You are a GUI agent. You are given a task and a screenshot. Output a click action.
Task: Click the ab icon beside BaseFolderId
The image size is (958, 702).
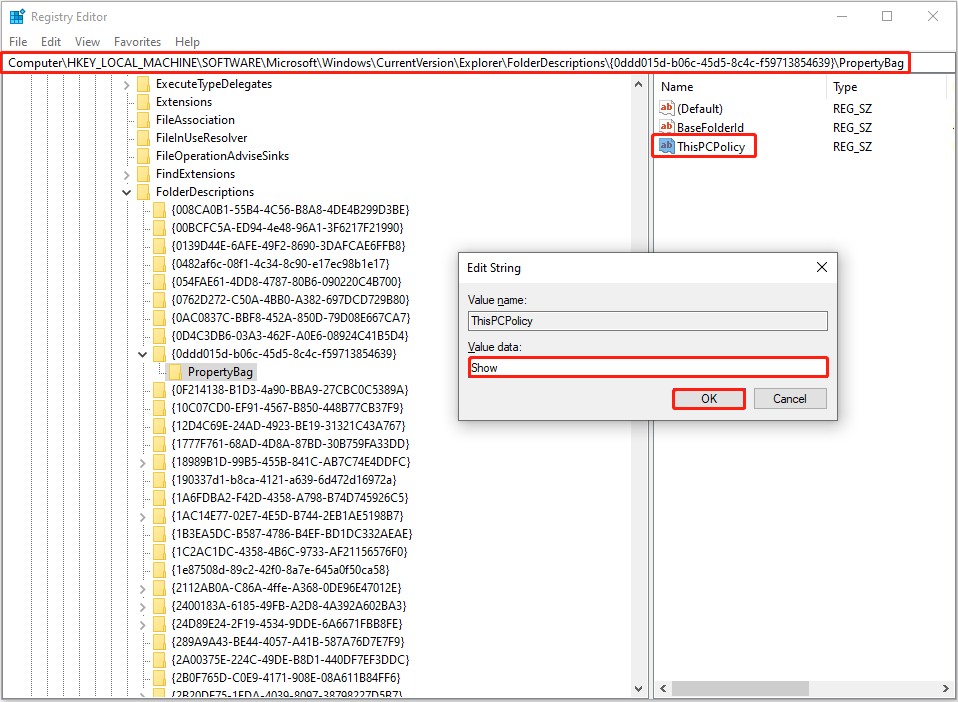[666, 127]
